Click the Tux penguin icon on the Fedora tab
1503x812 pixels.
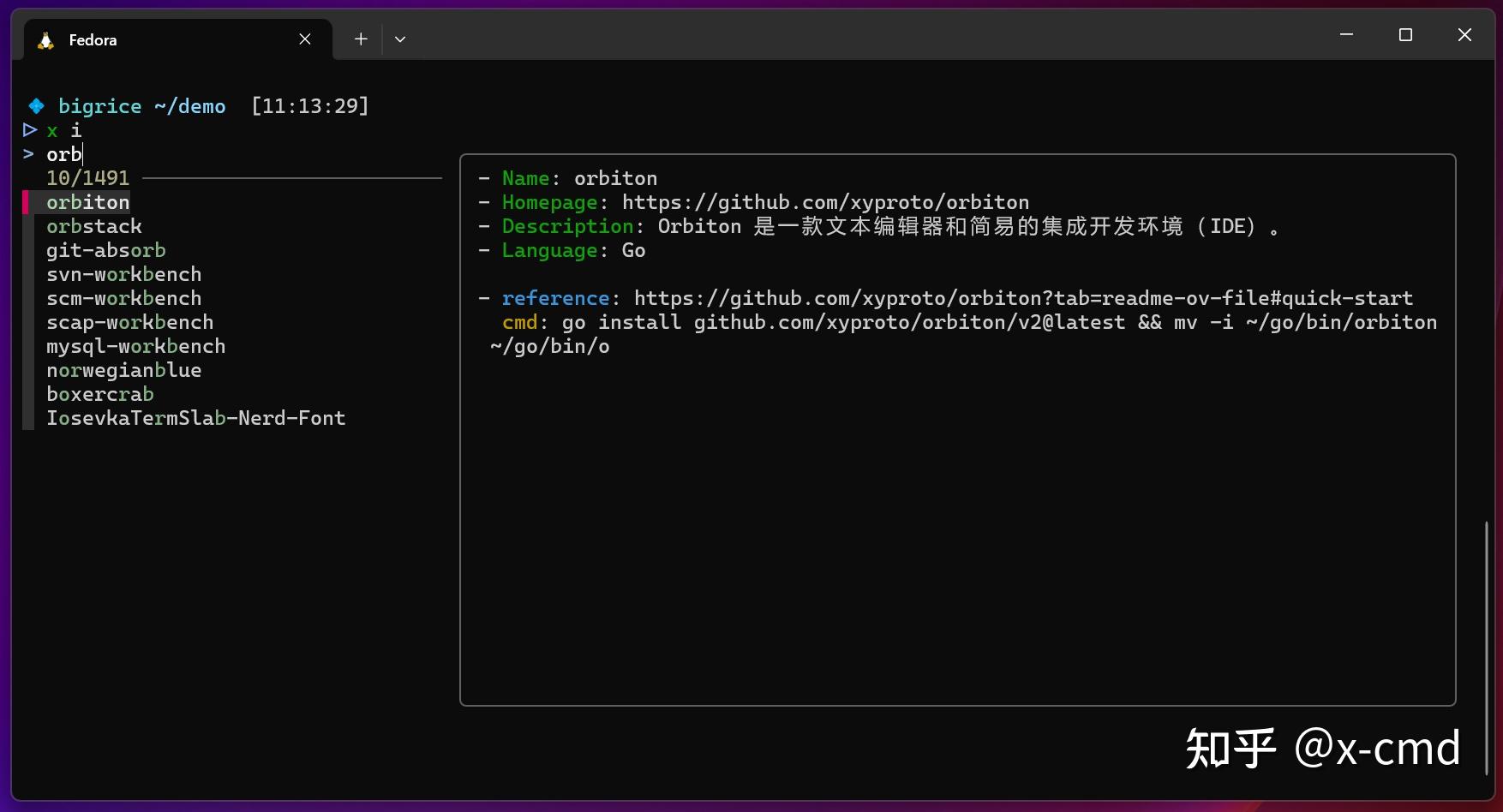[45, 39]
